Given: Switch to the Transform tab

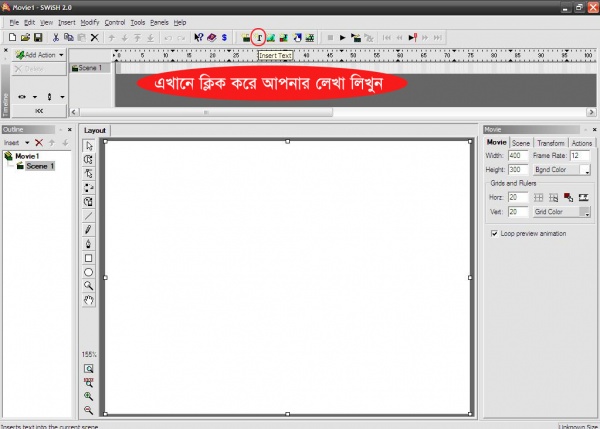Looking at the screenshot, I should pyautogui.click(x=551, y=143).
